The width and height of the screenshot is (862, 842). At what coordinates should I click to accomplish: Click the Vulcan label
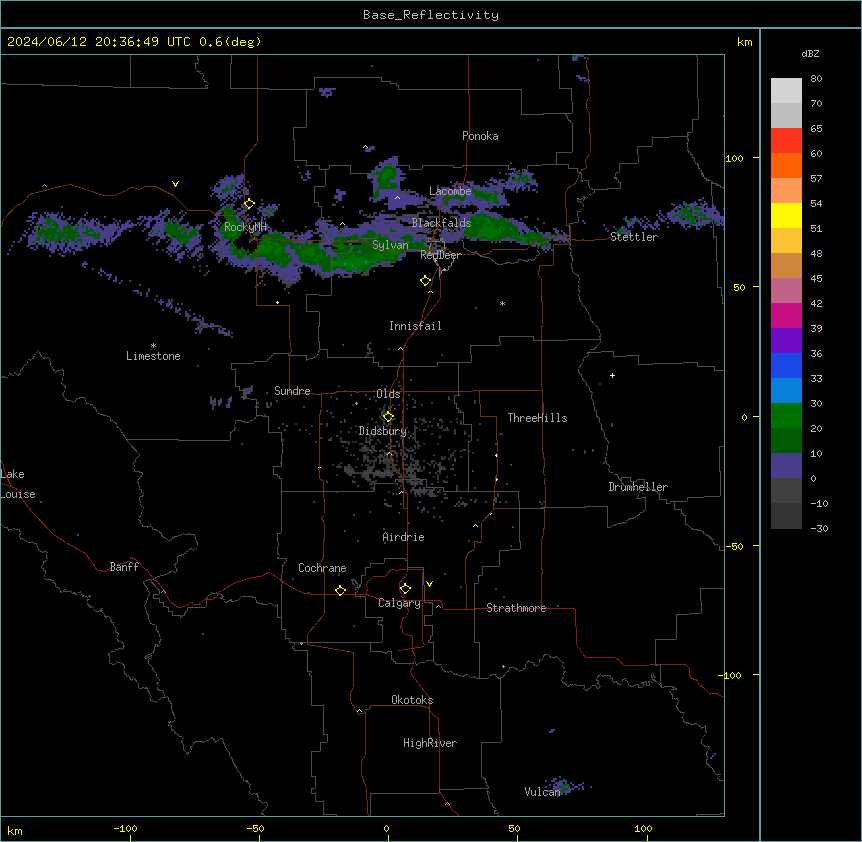(x=542, y=792)
